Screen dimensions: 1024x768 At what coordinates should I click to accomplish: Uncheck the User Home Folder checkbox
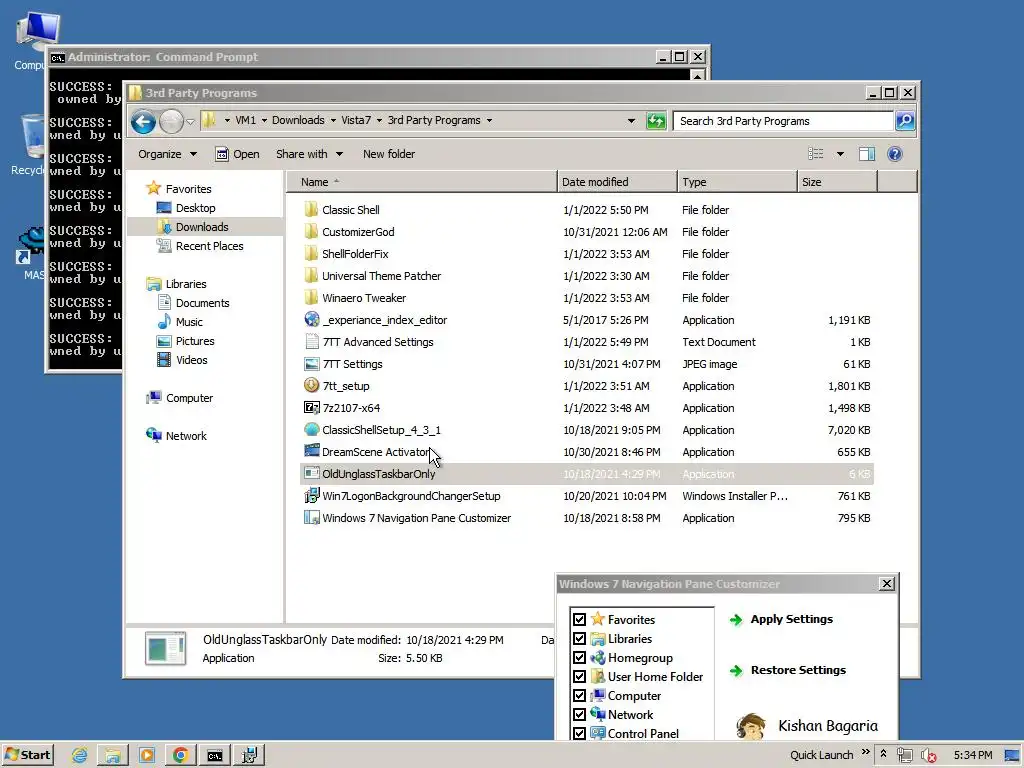pos(579,676)
